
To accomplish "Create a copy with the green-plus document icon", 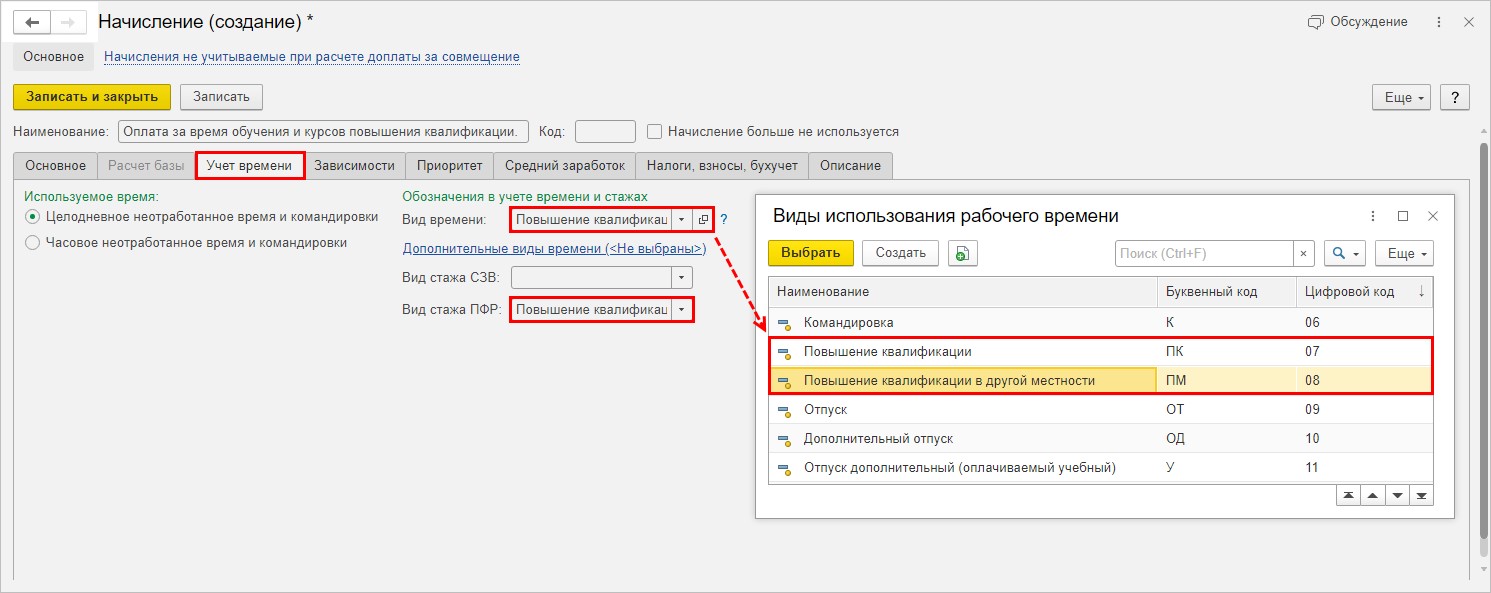I will [x=962, y=253].
